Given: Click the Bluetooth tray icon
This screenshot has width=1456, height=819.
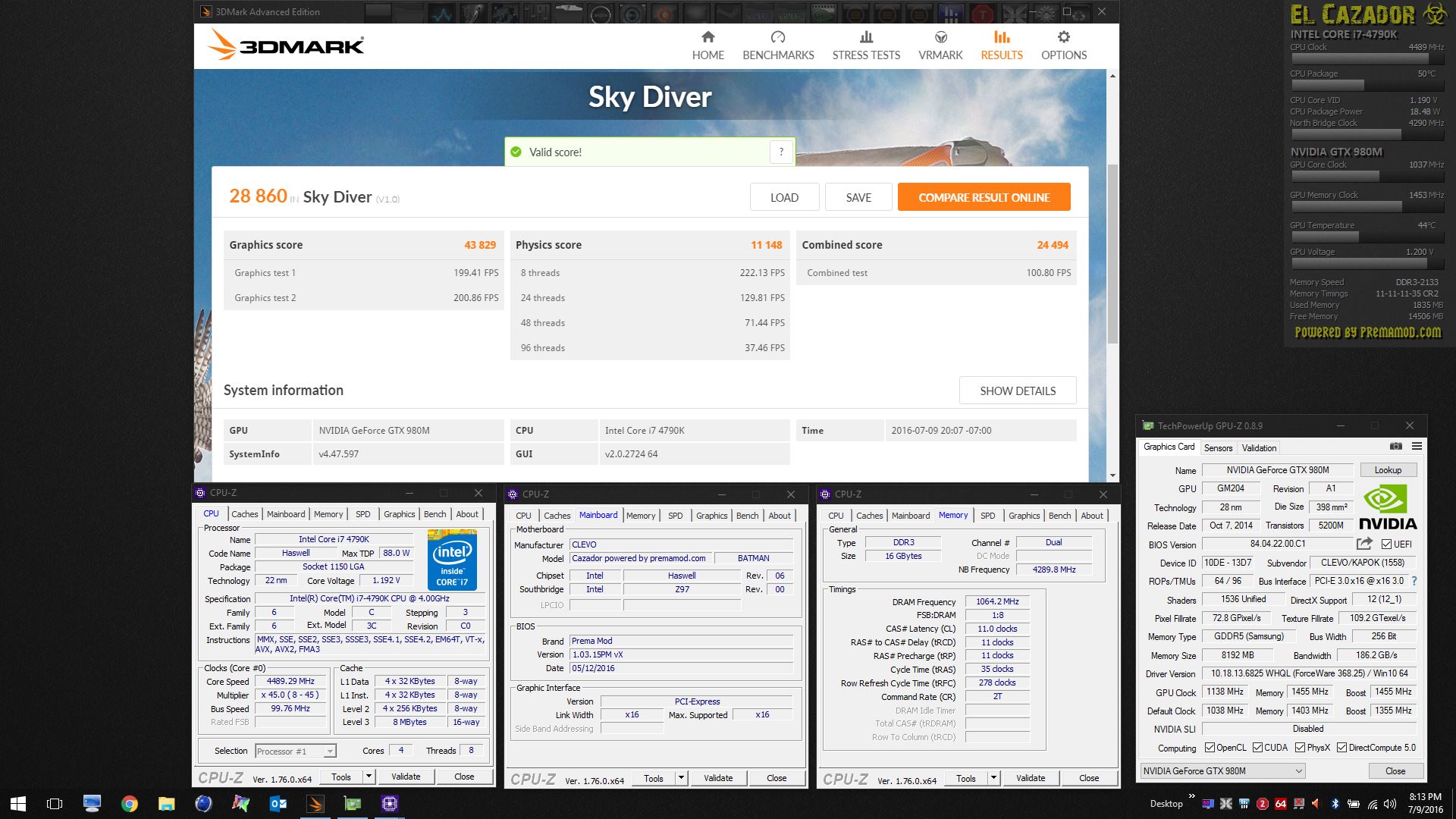Looking at the screenshot, I should coord(1335,804).
